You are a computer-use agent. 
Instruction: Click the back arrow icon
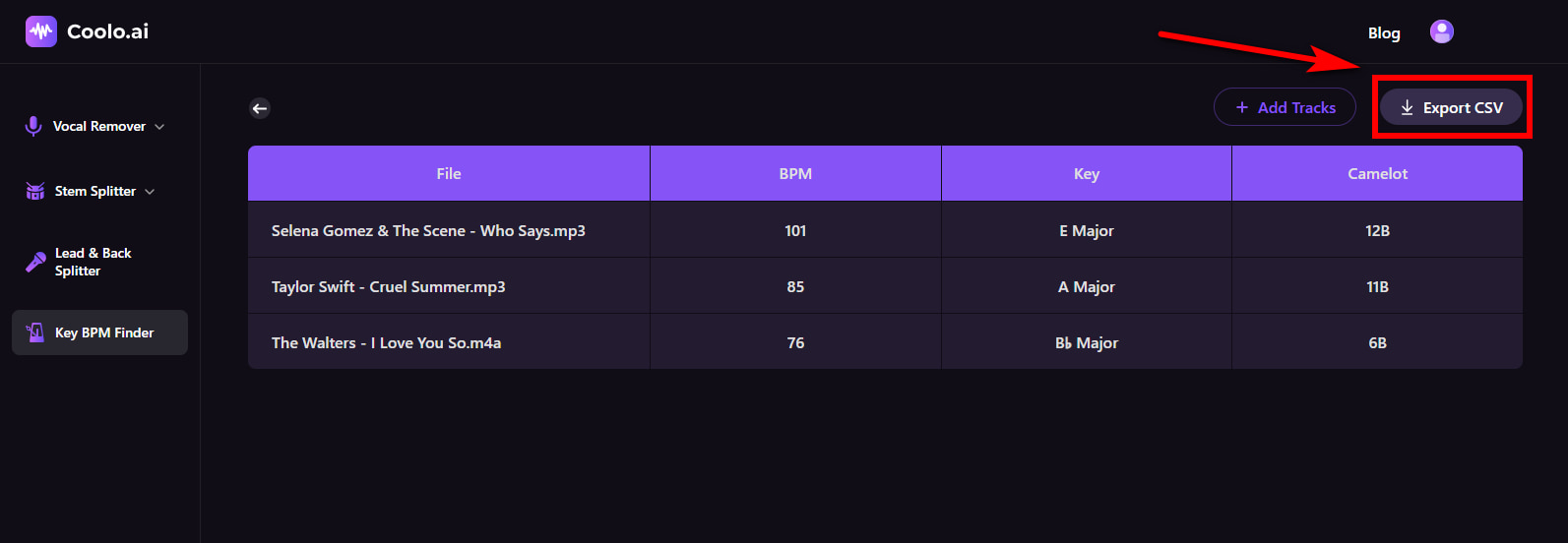point(260,108)
